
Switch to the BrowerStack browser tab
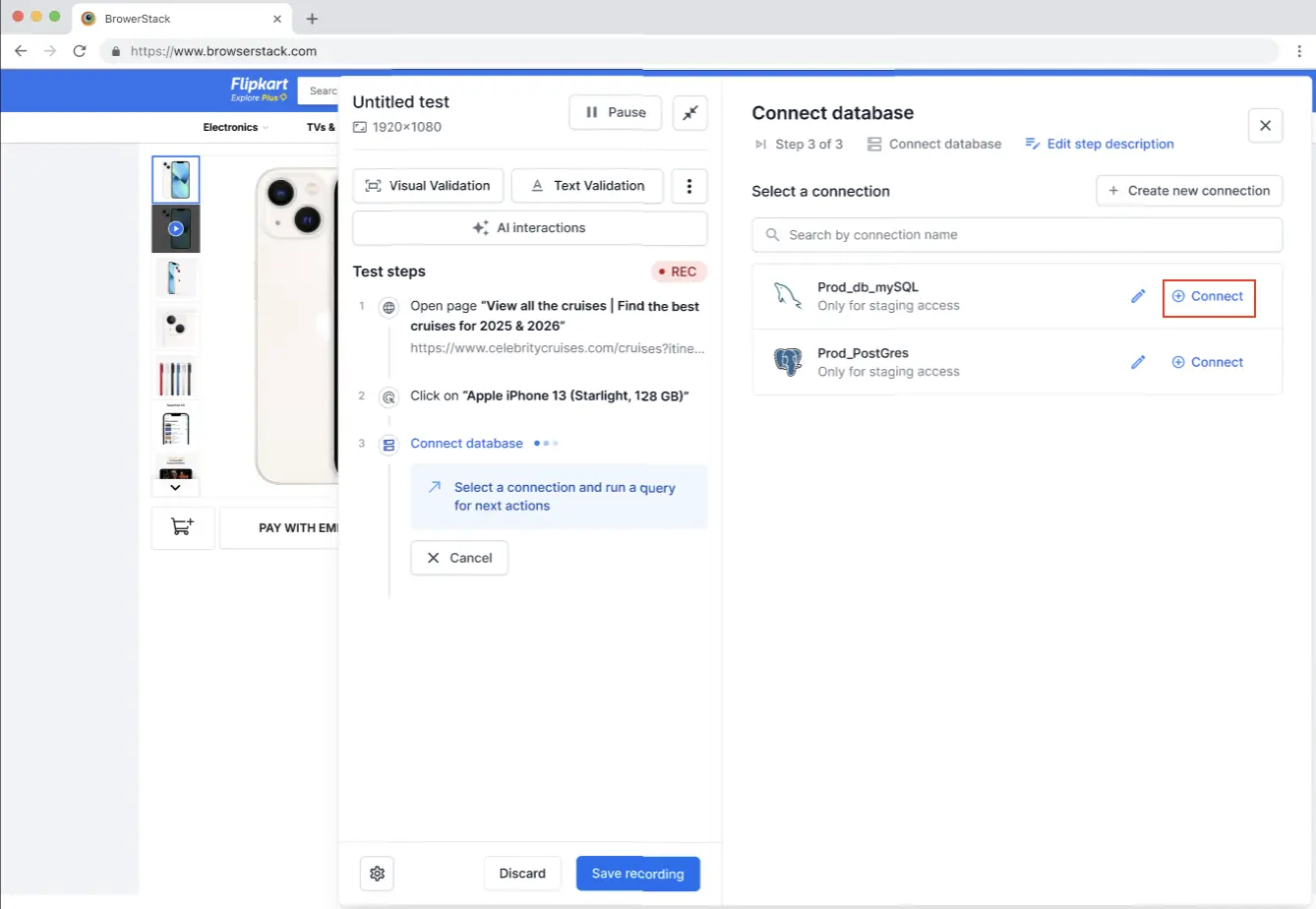177,19
